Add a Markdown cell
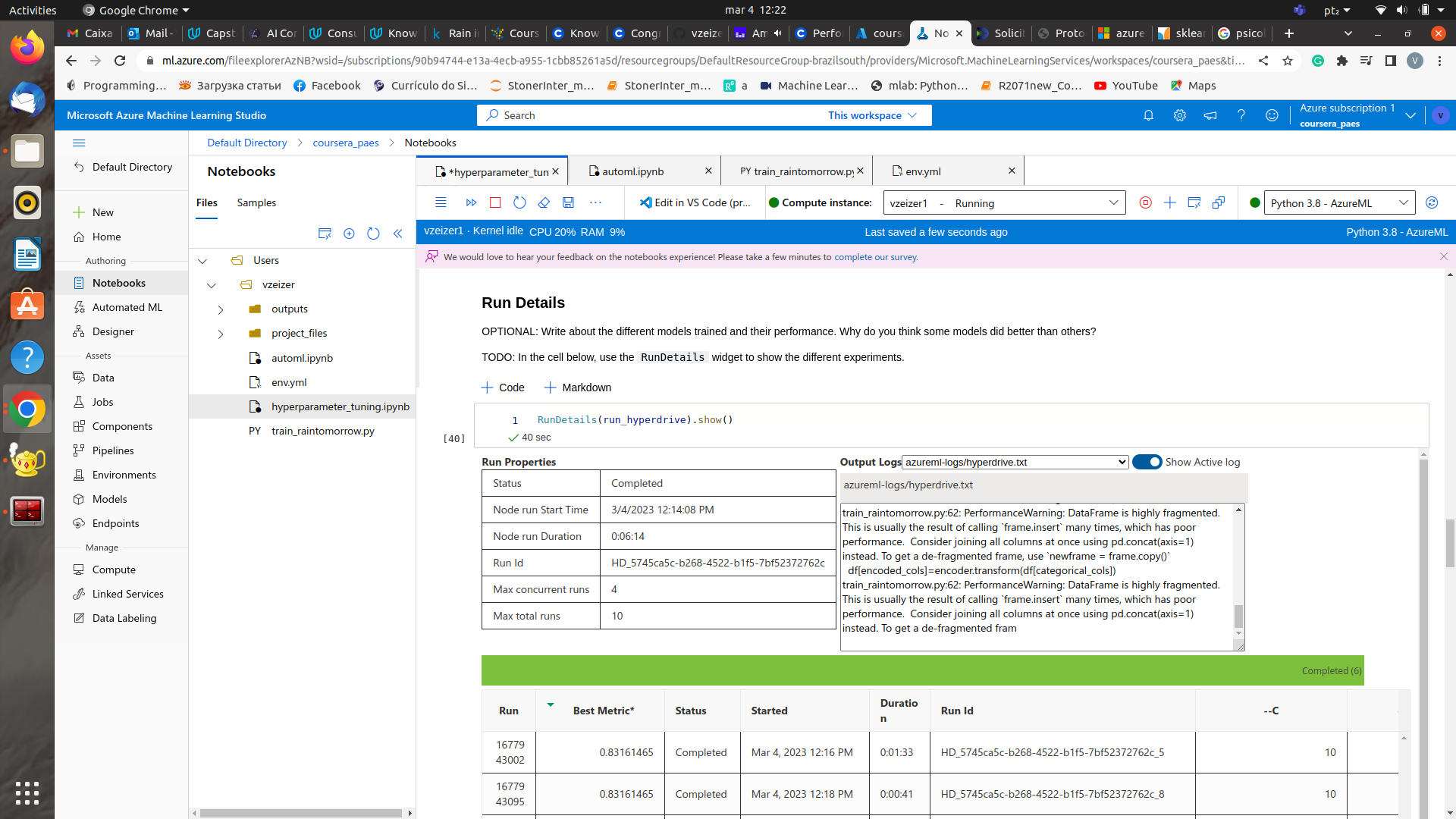Image resolution: width=1456 pixels, height=819 pixels. pos(578,388)
